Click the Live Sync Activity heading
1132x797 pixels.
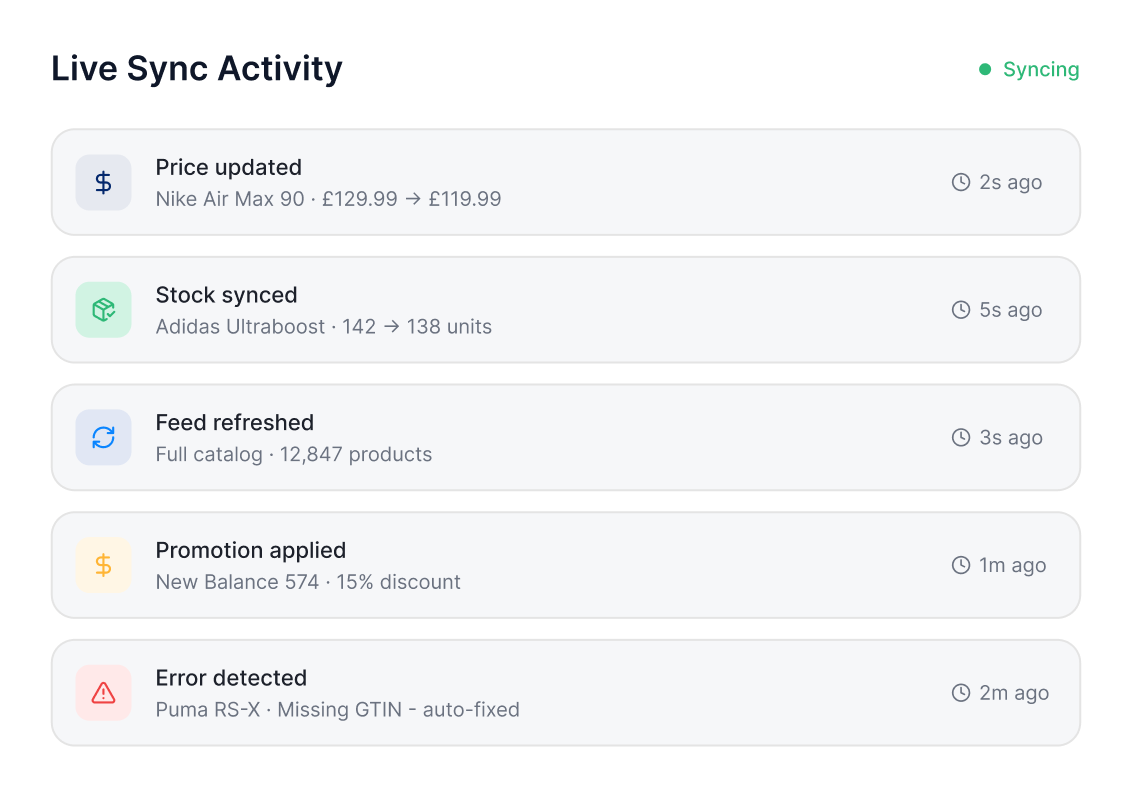coord(197,68)
